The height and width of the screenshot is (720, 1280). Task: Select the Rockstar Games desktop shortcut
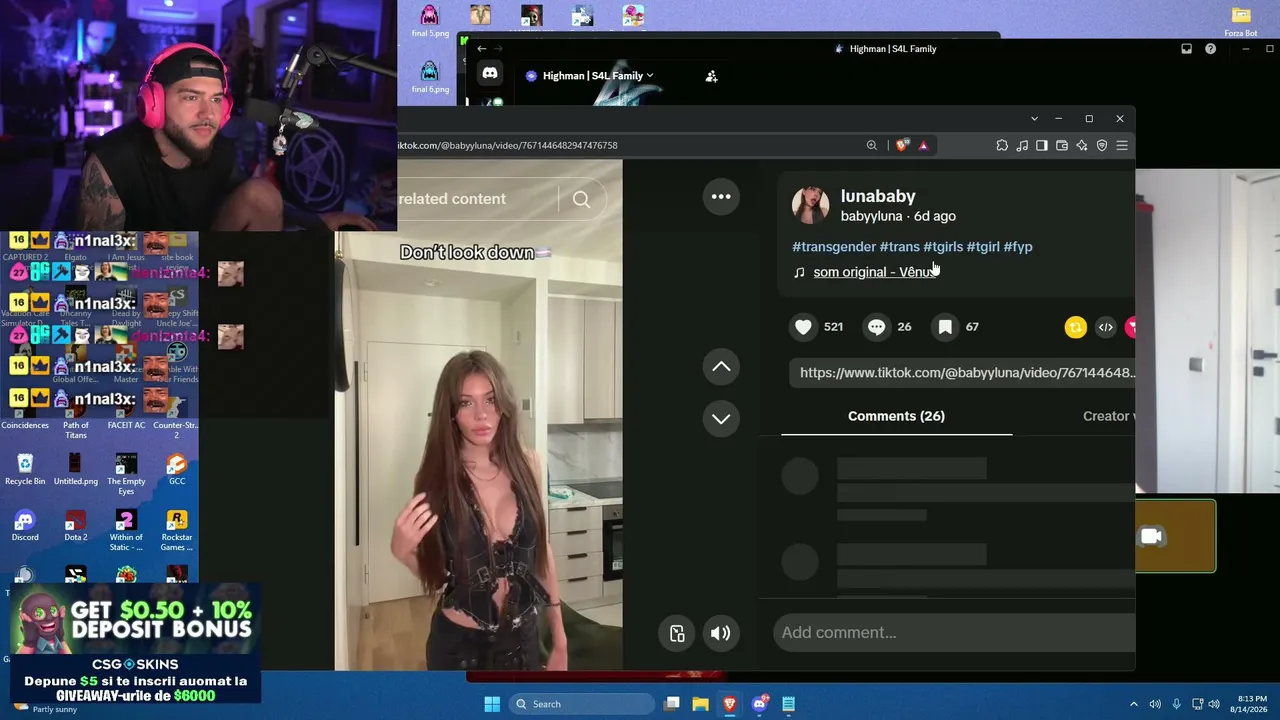click(x=176, y=530)
